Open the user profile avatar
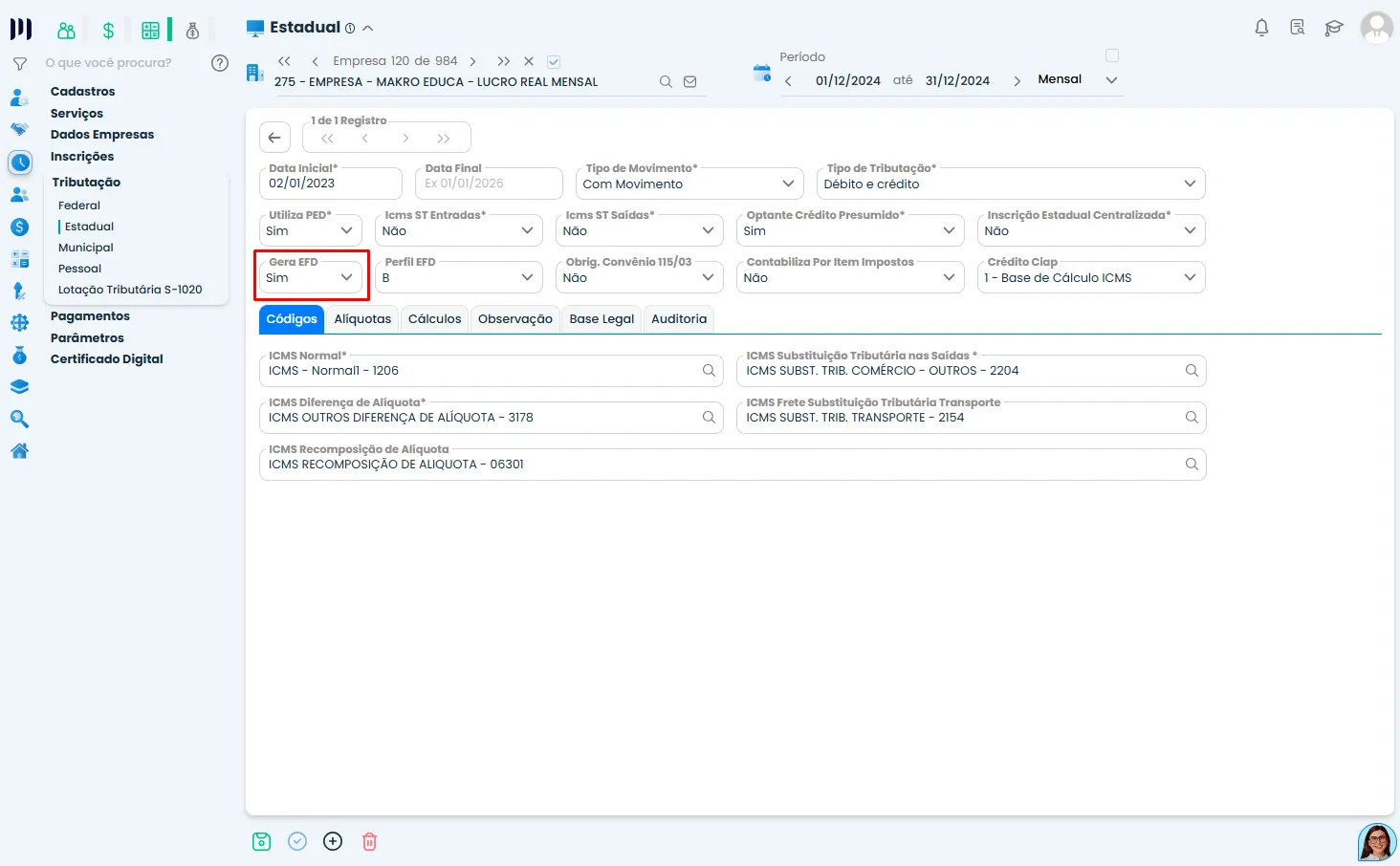 (1377, 28)
